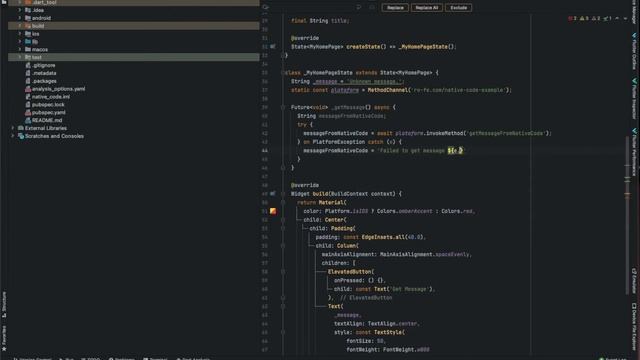Expand the android folder
640x360 pixels.
pos(20,18)
